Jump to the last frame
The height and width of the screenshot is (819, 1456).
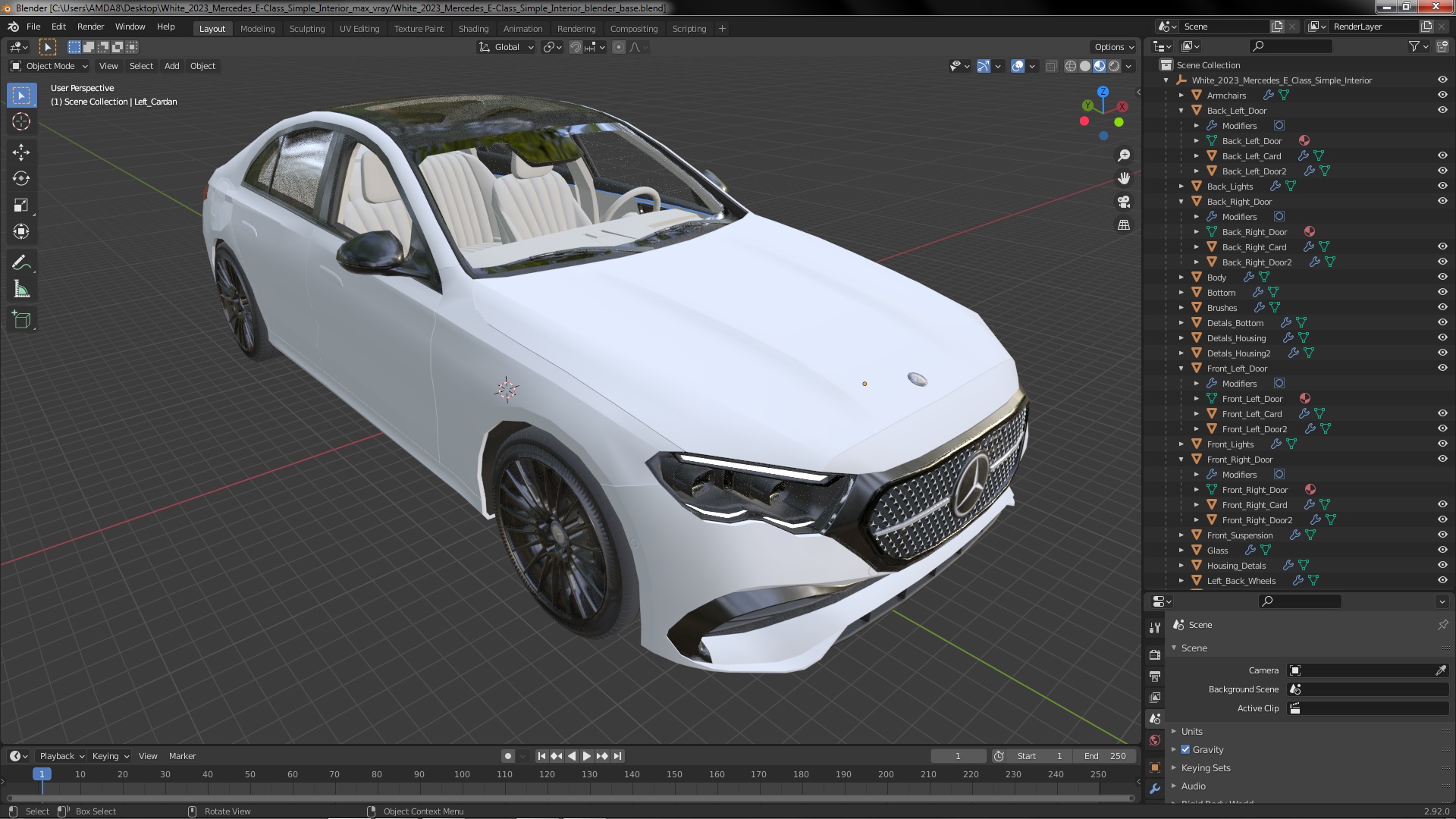coord(618,756)
